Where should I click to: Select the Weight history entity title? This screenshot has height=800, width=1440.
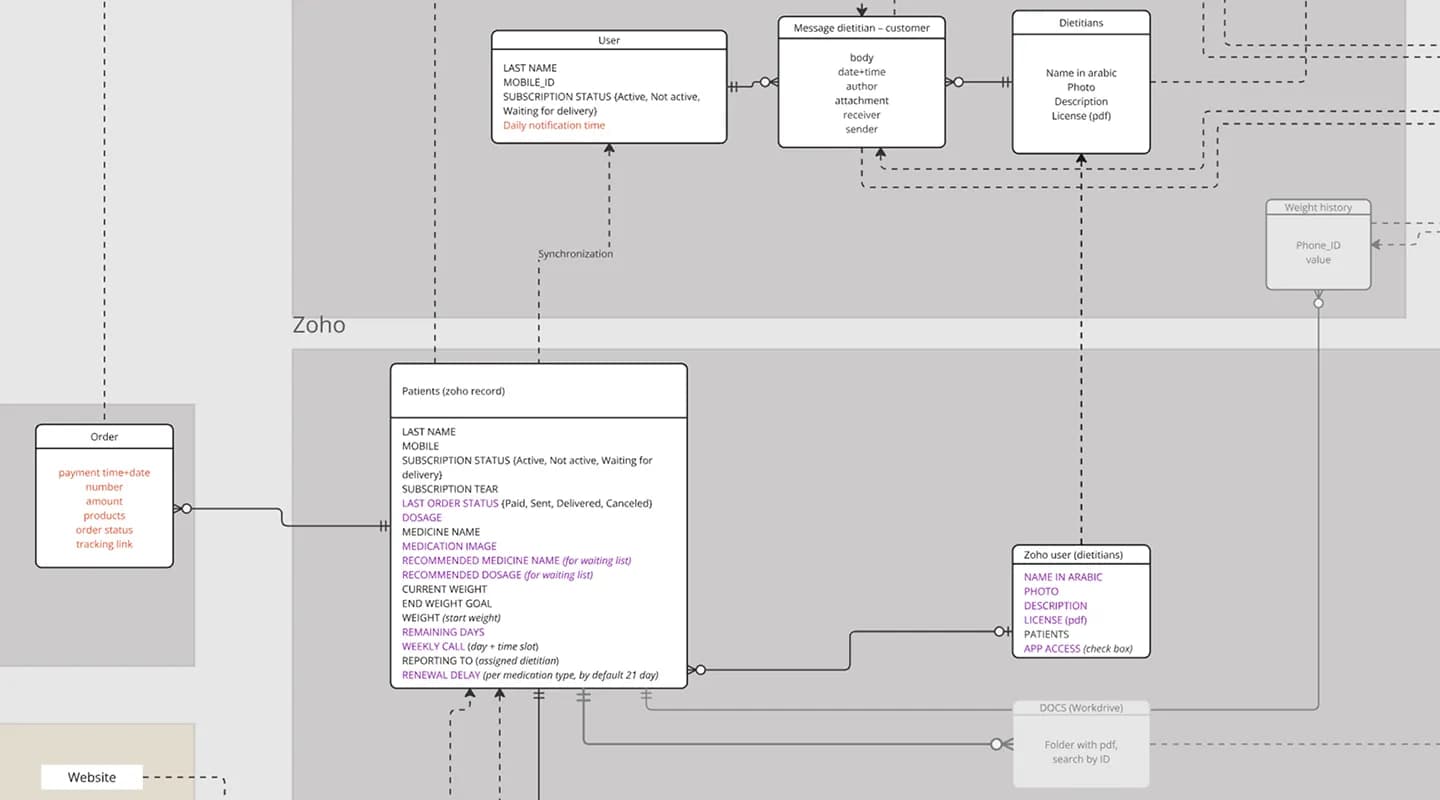(x=1318, y=208)
